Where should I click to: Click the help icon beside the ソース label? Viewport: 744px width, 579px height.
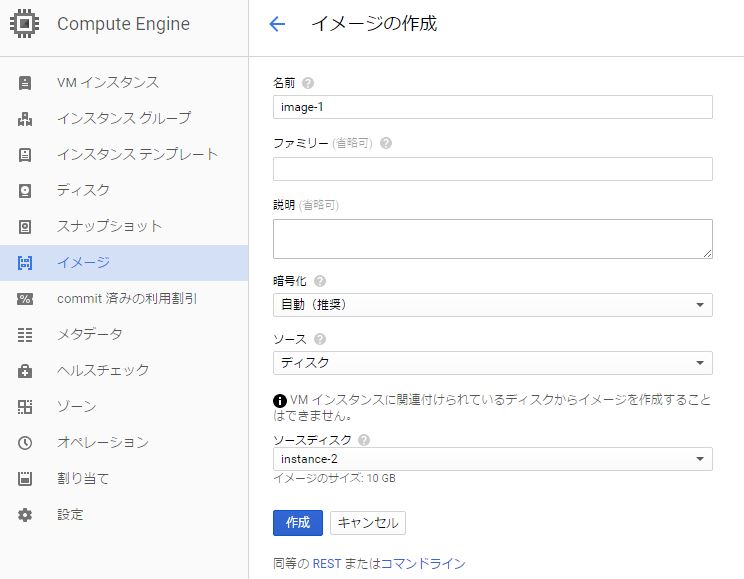pos(320,339)
